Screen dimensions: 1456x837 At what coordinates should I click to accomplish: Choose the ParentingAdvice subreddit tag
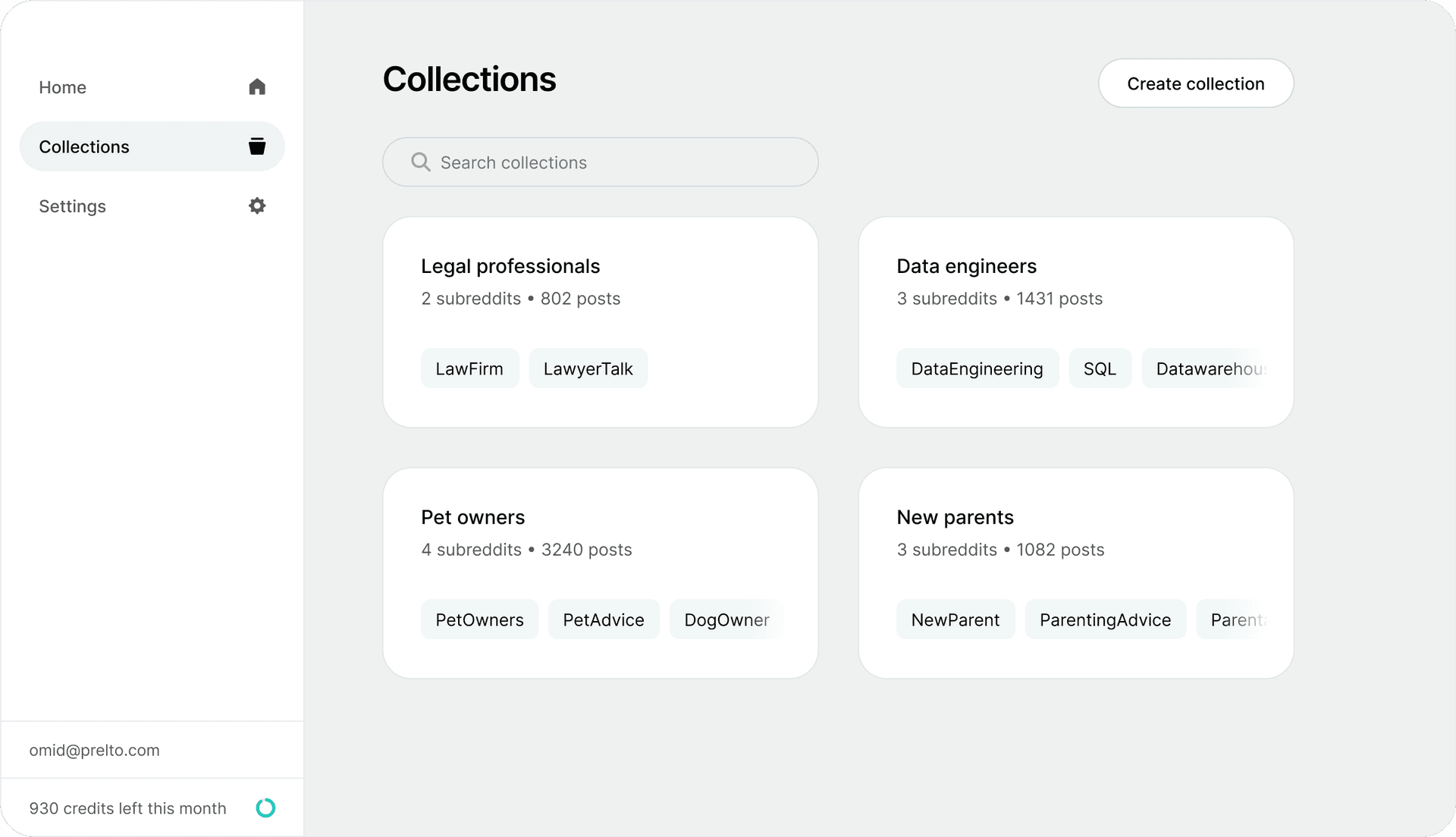1105,619
